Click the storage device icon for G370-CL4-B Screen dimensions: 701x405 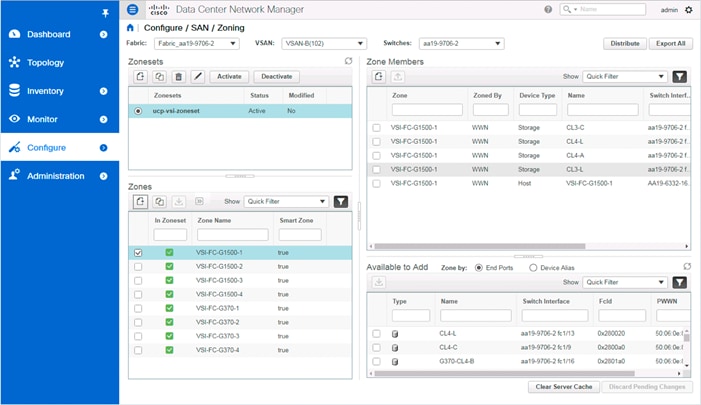click(395, 361)
